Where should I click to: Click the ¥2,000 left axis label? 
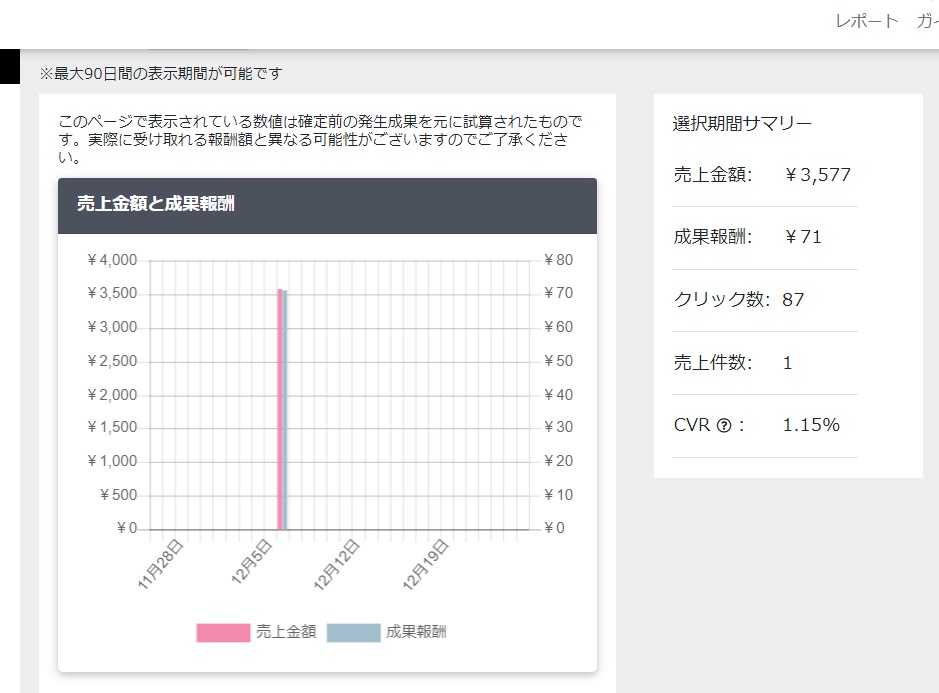112,395
